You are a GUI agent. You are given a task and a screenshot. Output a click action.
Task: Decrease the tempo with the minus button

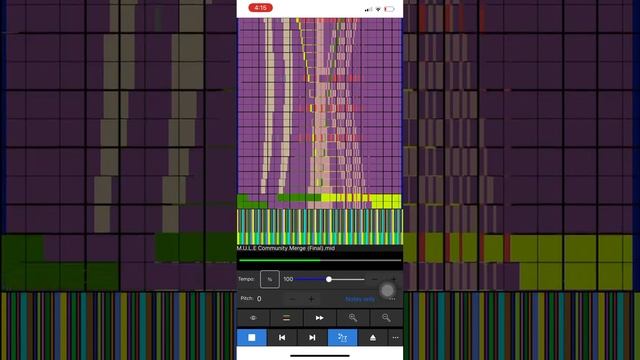coord(375,279)
